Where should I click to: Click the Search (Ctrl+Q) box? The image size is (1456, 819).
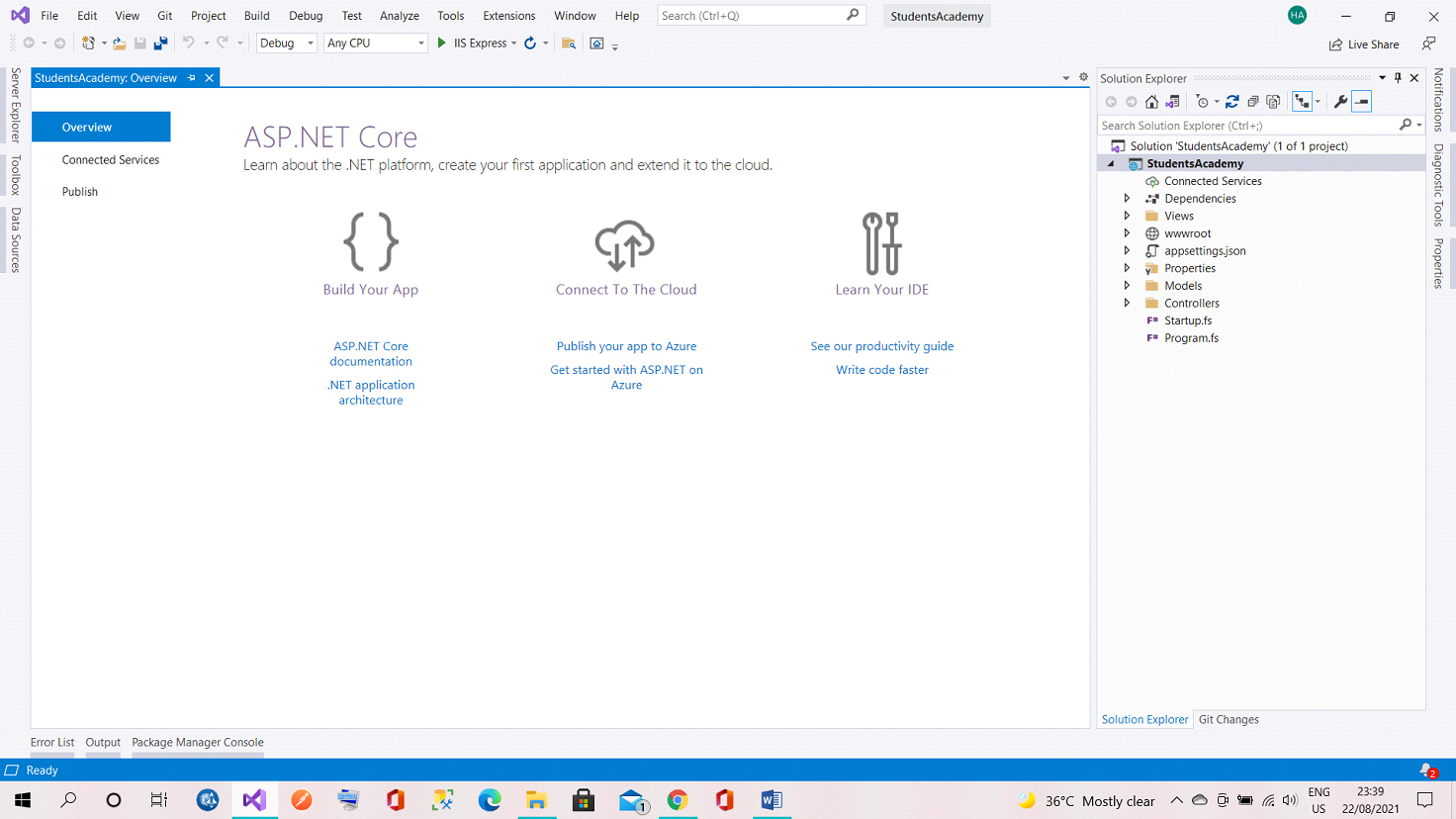pyautogui.click(x=762, y=16)
